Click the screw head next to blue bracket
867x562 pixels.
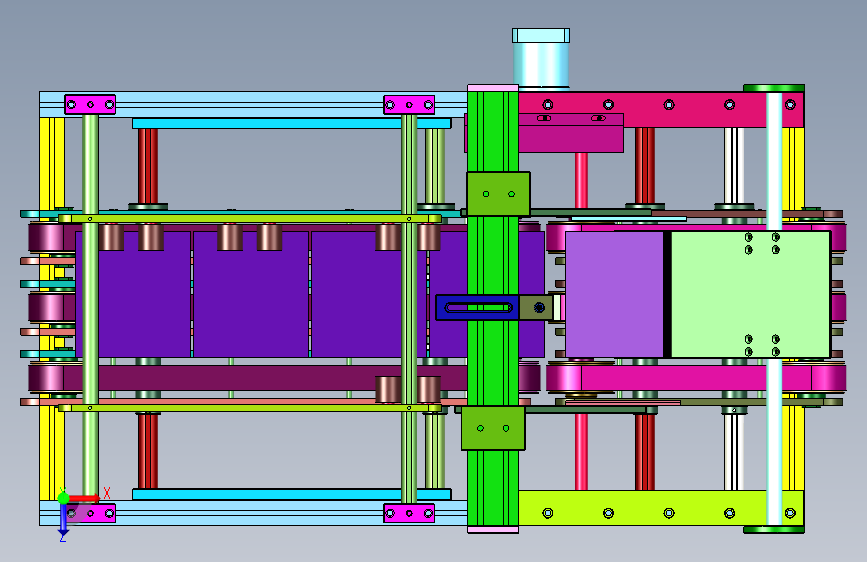[x=539, y=308]
